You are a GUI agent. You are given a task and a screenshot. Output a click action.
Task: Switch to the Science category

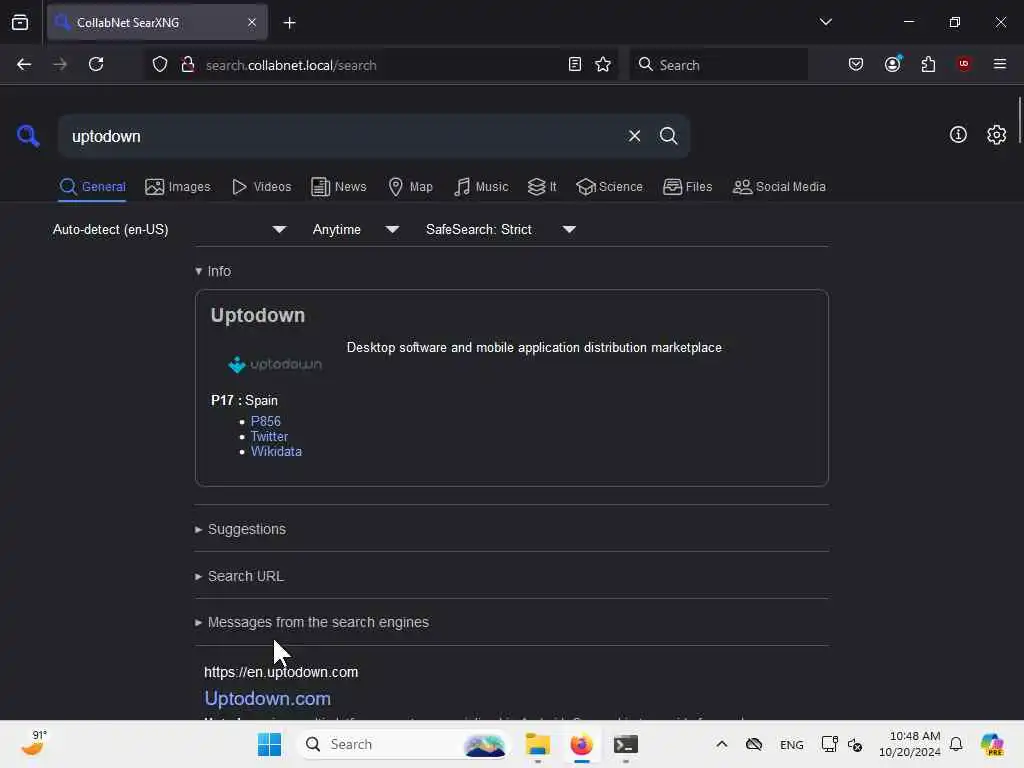coord(609,187)
